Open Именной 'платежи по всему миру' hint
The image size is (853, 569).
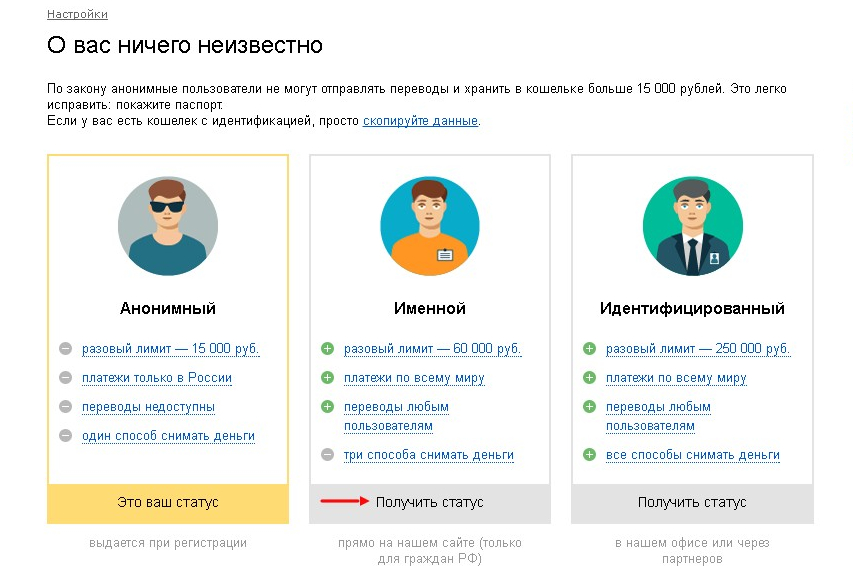pos(414,378)
